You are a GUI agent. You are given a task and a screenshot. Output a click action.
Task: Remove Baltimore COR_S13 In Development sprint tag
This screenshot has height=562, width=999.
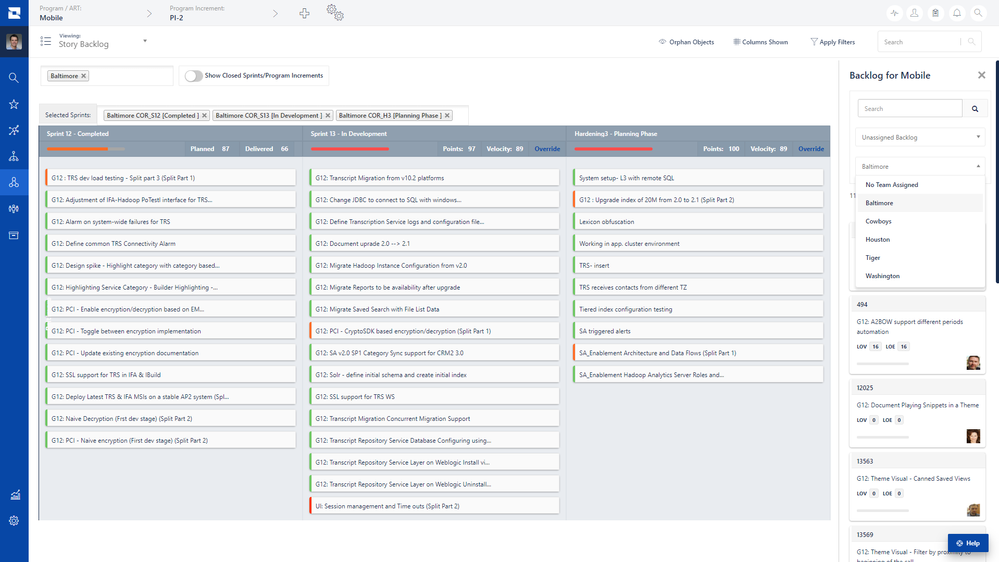328,115
